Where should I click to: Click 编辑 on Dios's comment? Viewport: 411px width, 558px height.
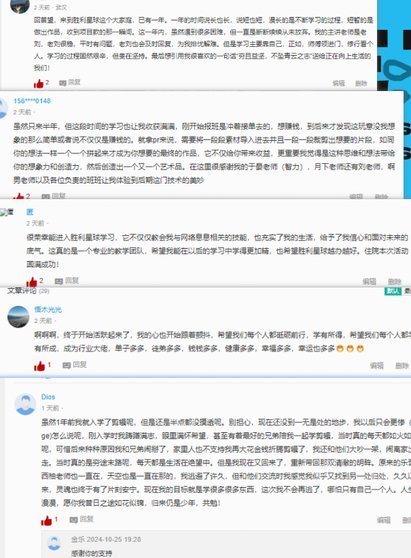pyautogui.click(x=384, y=520)
